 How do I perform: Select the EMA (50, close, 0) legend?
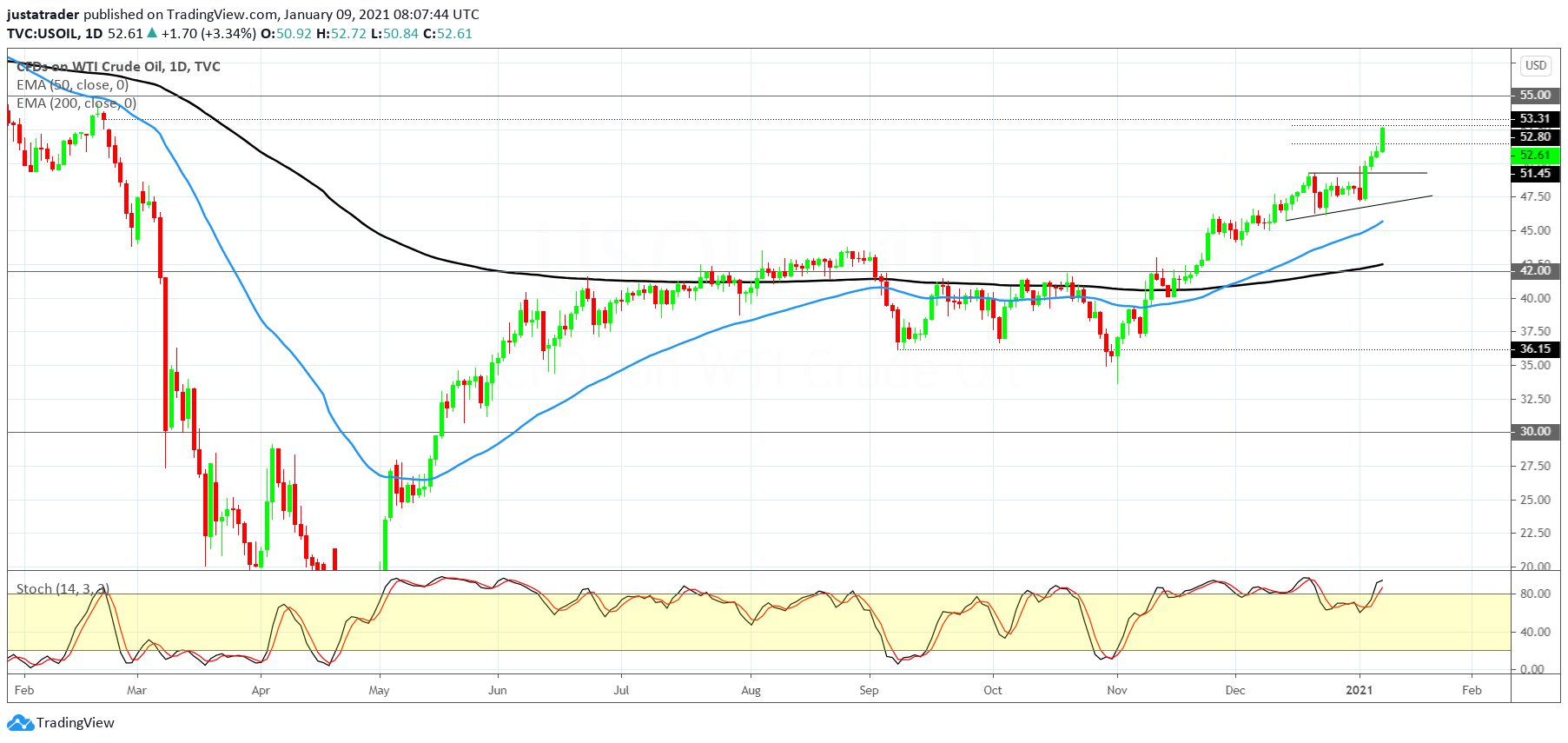tap(73, 85)
